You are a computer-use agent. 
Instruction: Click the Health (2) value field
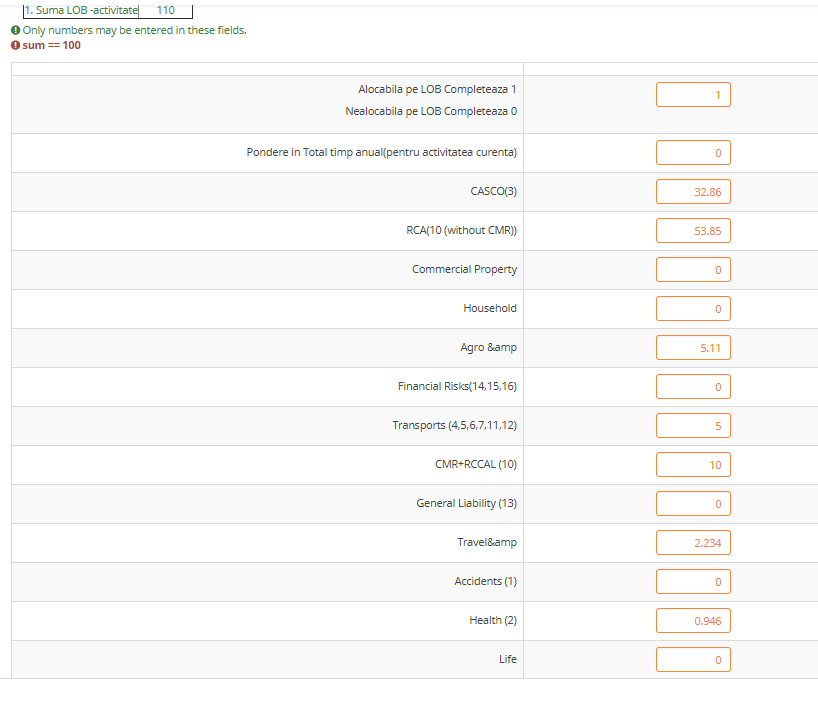coord(693,620)
